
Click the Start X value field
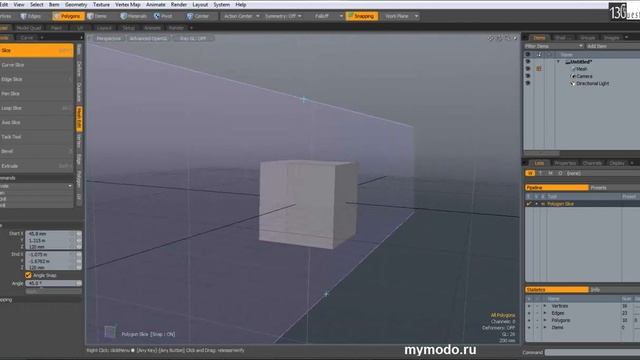click(53, 234)
